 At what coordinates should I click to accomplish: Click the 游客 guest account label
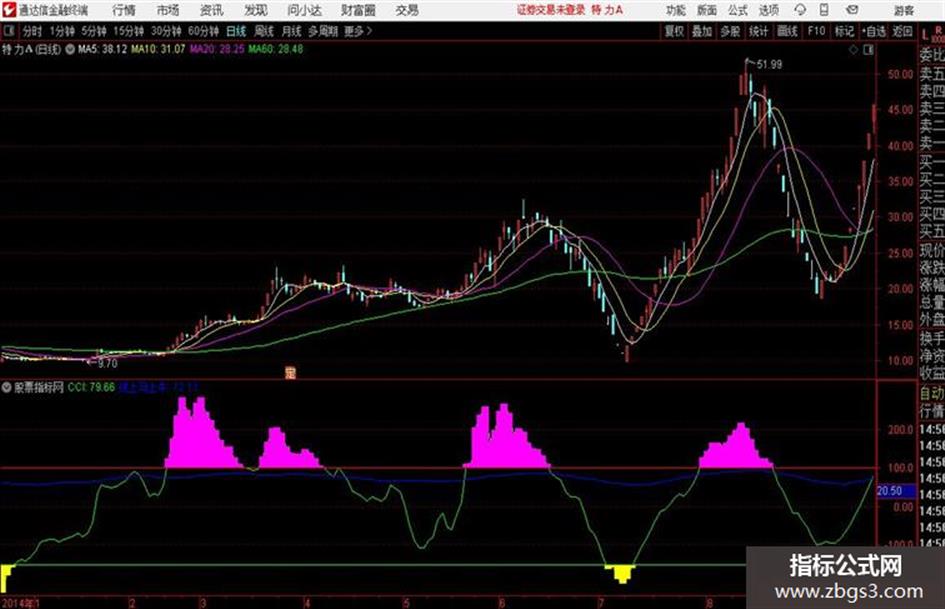pos(904,10)
